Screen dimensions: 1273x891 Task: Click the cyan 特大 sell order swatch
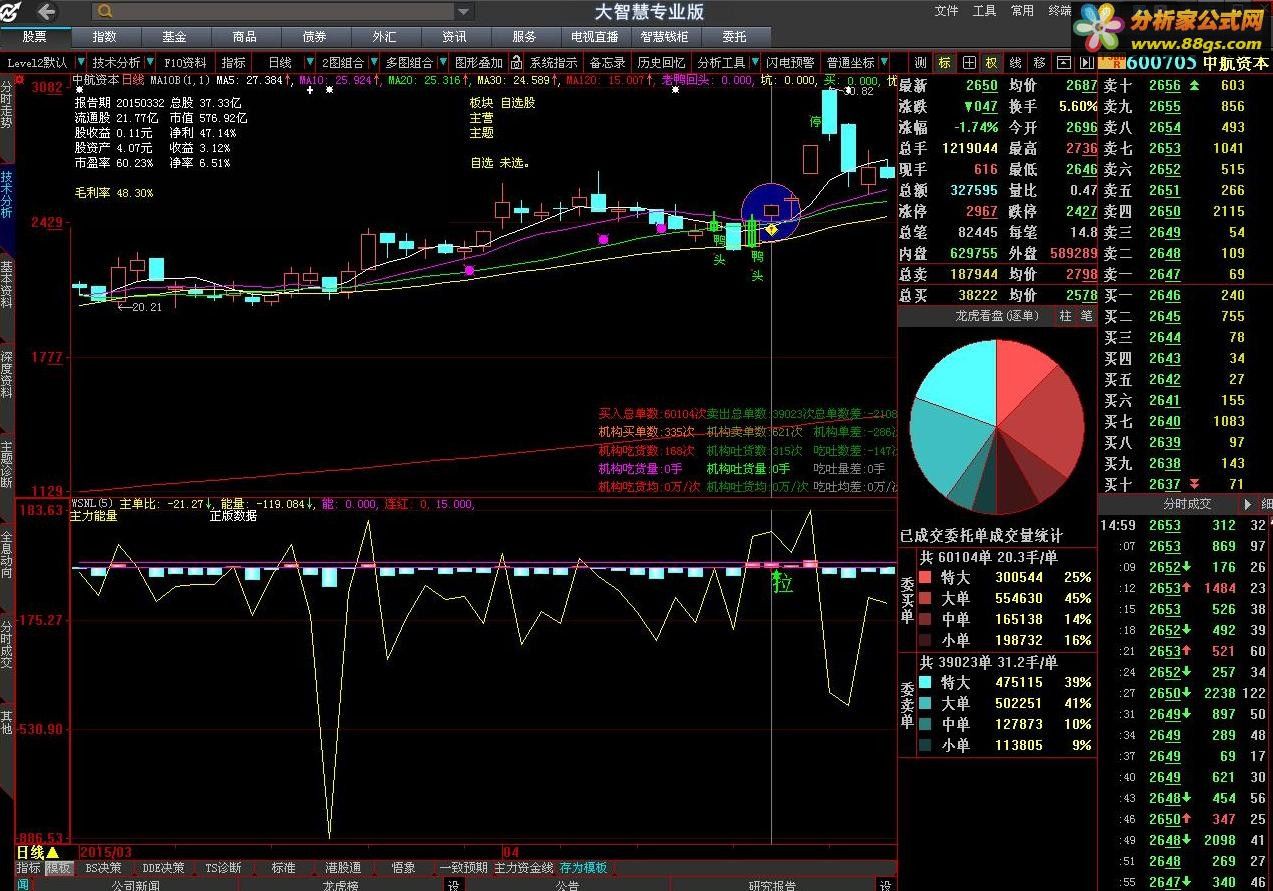(x=925, y=682)
